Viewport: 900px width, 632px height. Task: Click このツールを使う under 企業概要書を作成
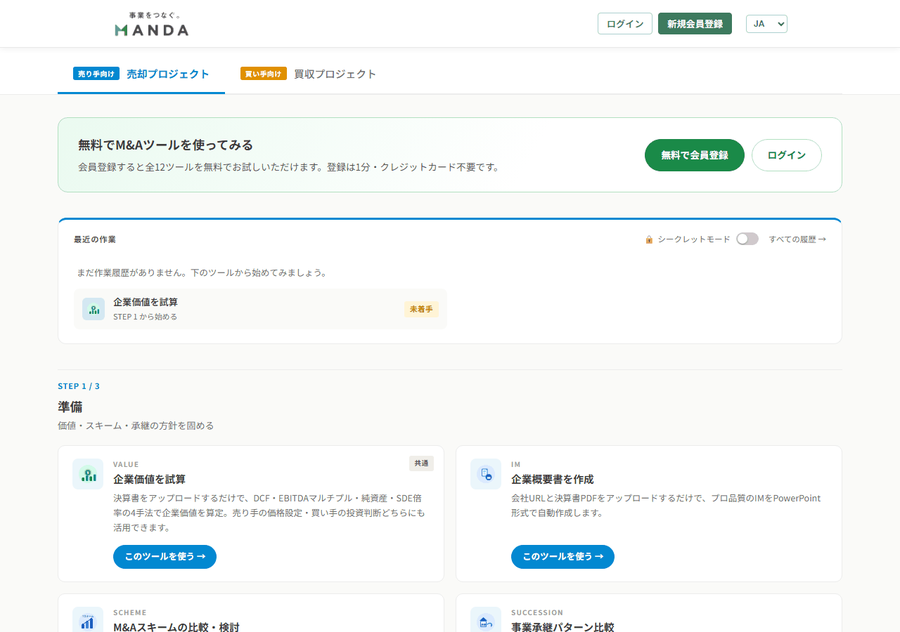pos(562,557)
